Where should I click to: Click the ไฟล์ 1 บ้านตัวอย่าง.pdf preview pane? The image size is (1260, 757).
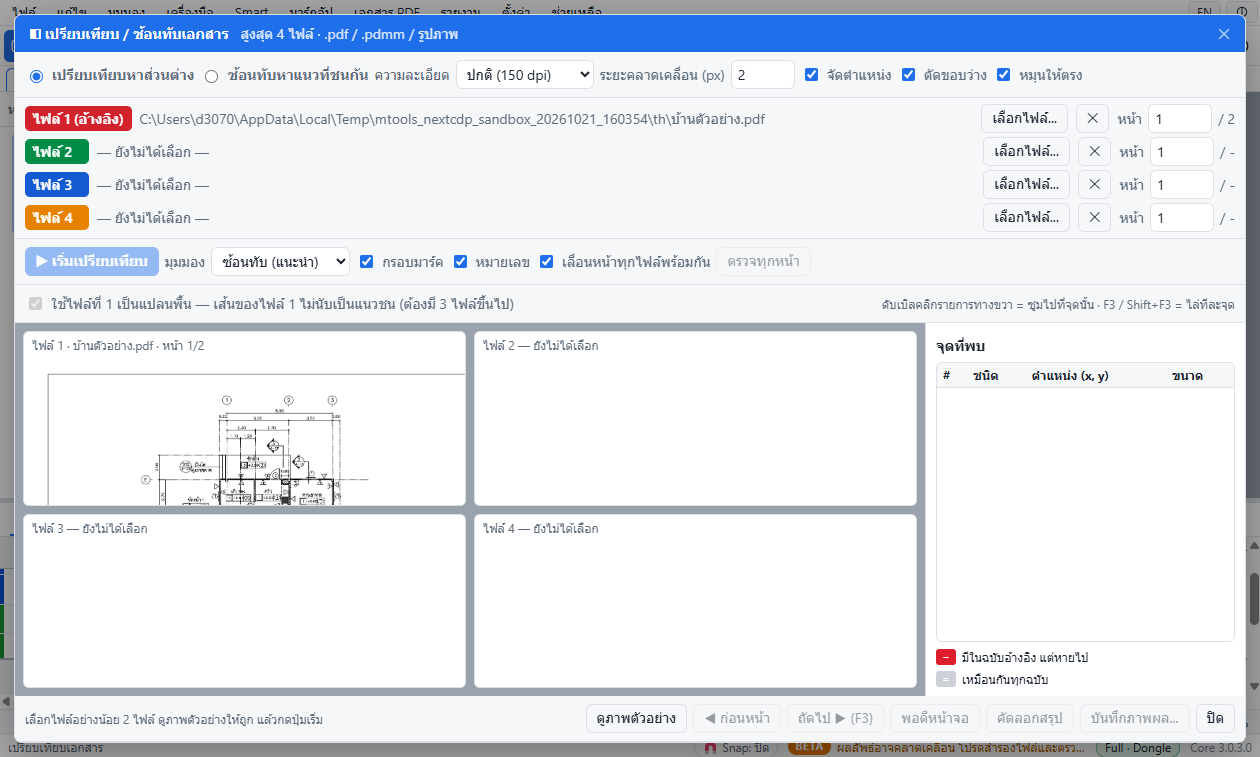coord(245,419)
